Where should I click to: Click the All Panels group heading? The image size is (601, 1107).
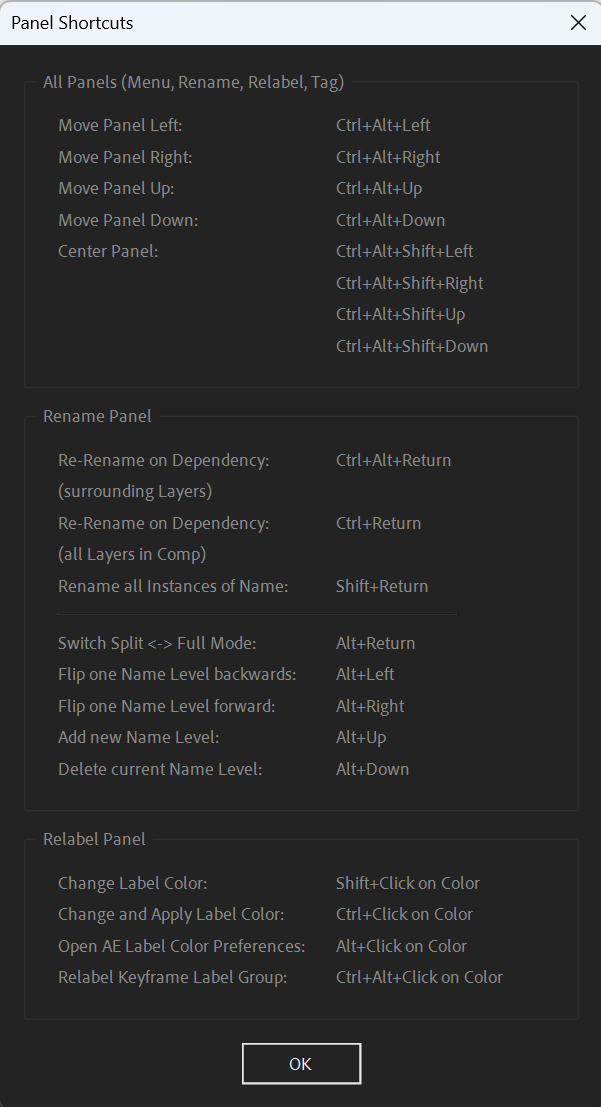[194, 83]
